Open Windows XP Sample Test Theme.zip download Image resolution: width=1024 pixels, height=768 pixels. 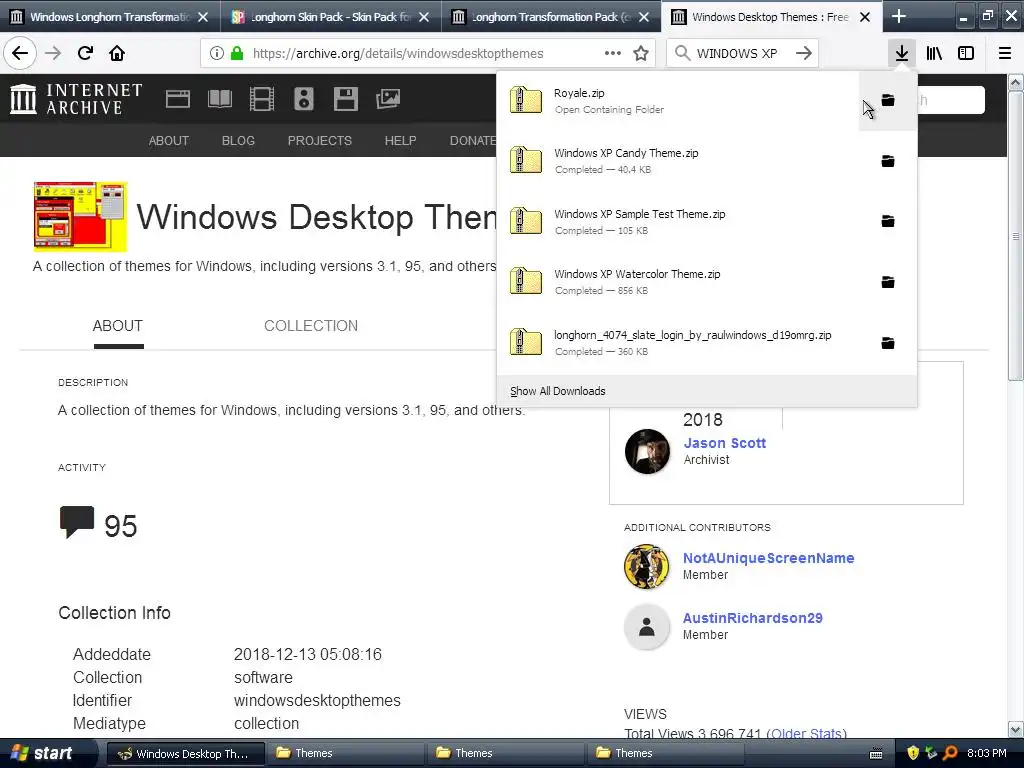[x=677, y=221]
